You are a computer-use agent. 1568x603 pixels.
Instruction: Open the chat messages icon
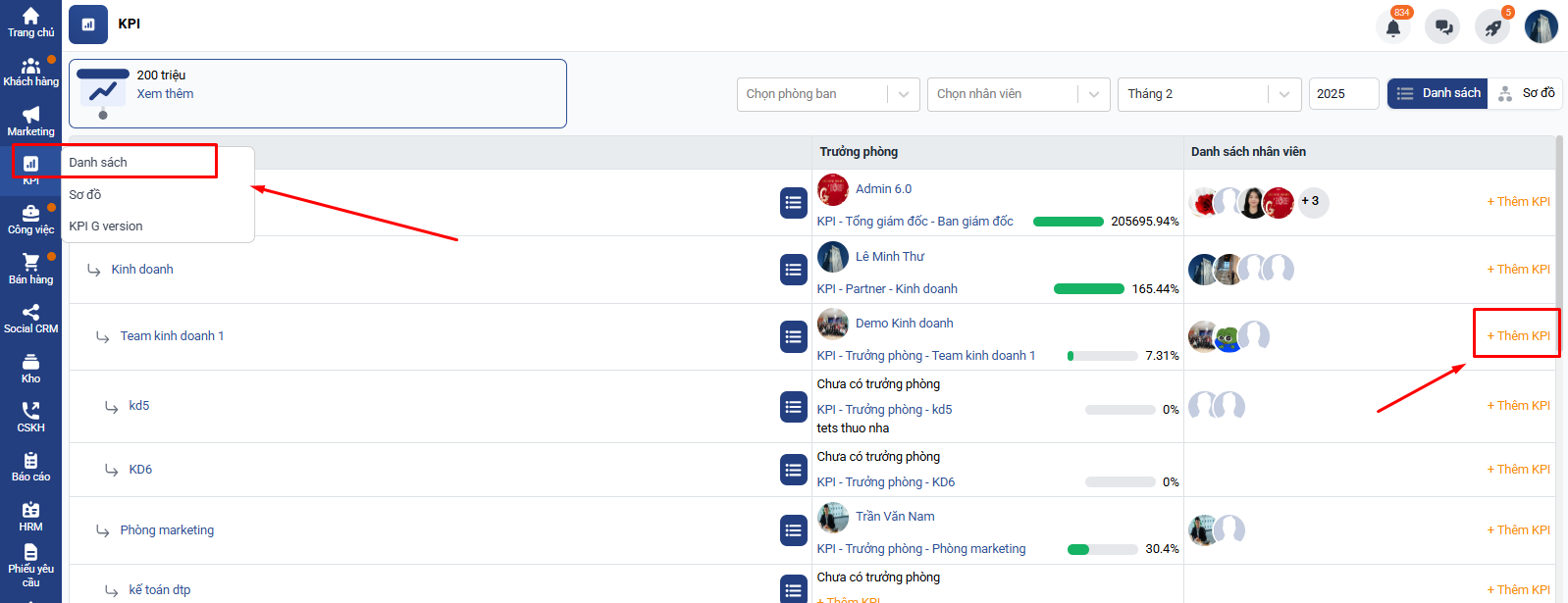tap(1442, 27)
